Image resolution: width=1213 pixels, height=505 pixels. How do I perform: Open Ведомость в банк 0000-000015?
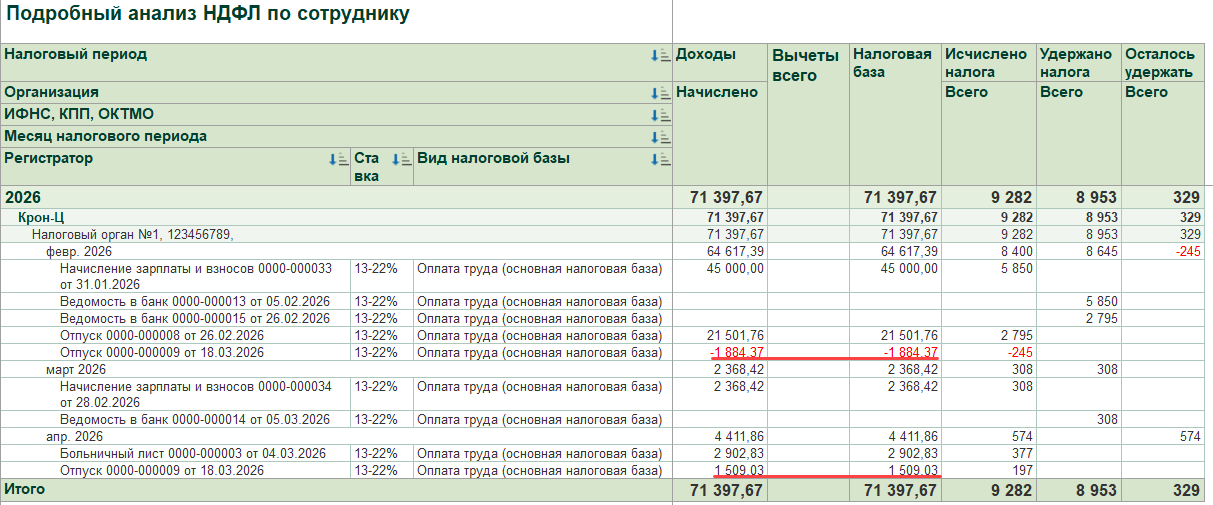[x=194, y=318]
